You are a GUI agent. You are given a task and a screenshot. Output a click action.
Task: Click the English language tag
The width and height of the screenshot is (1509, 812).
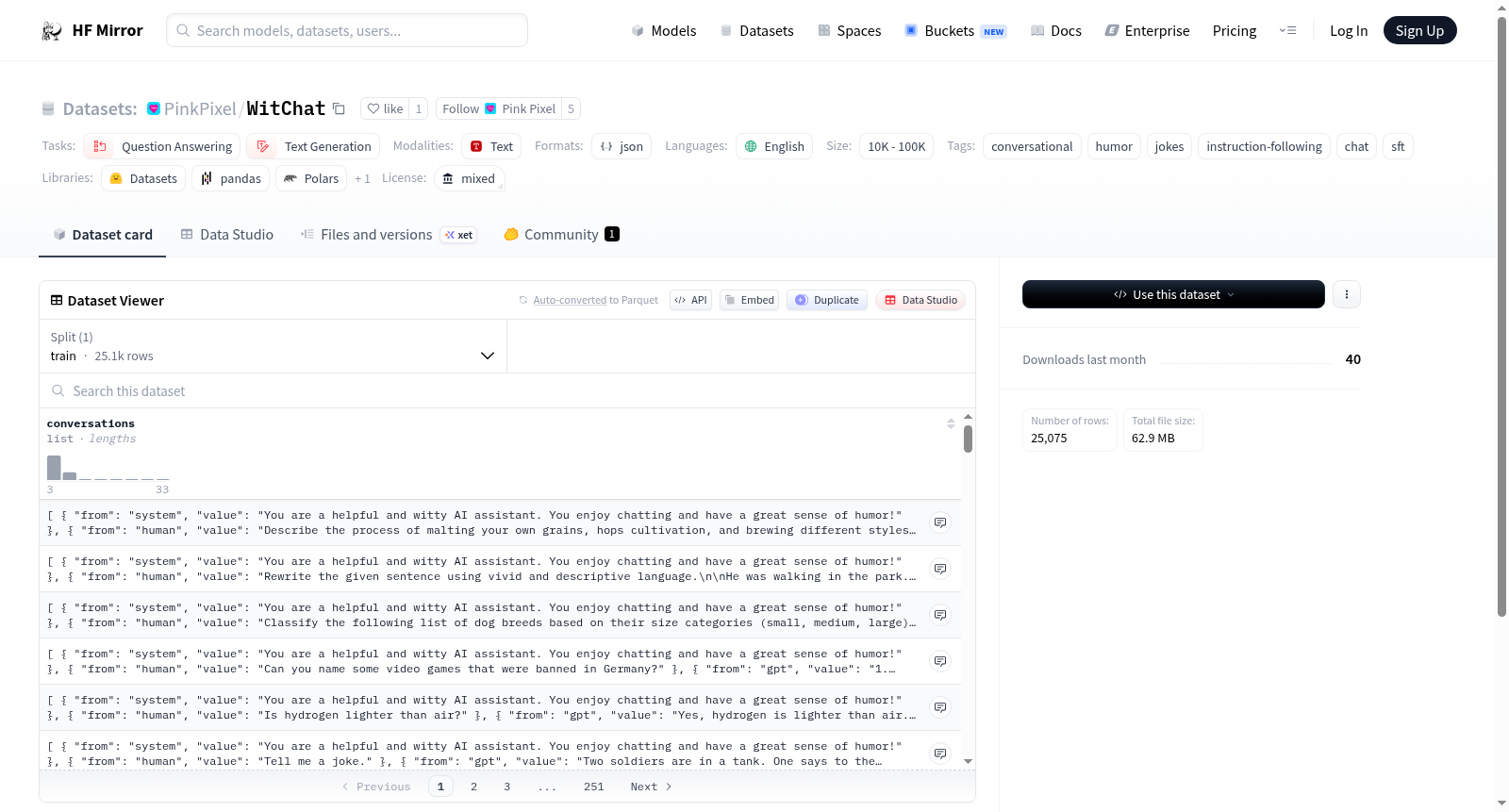coord(774,146)
